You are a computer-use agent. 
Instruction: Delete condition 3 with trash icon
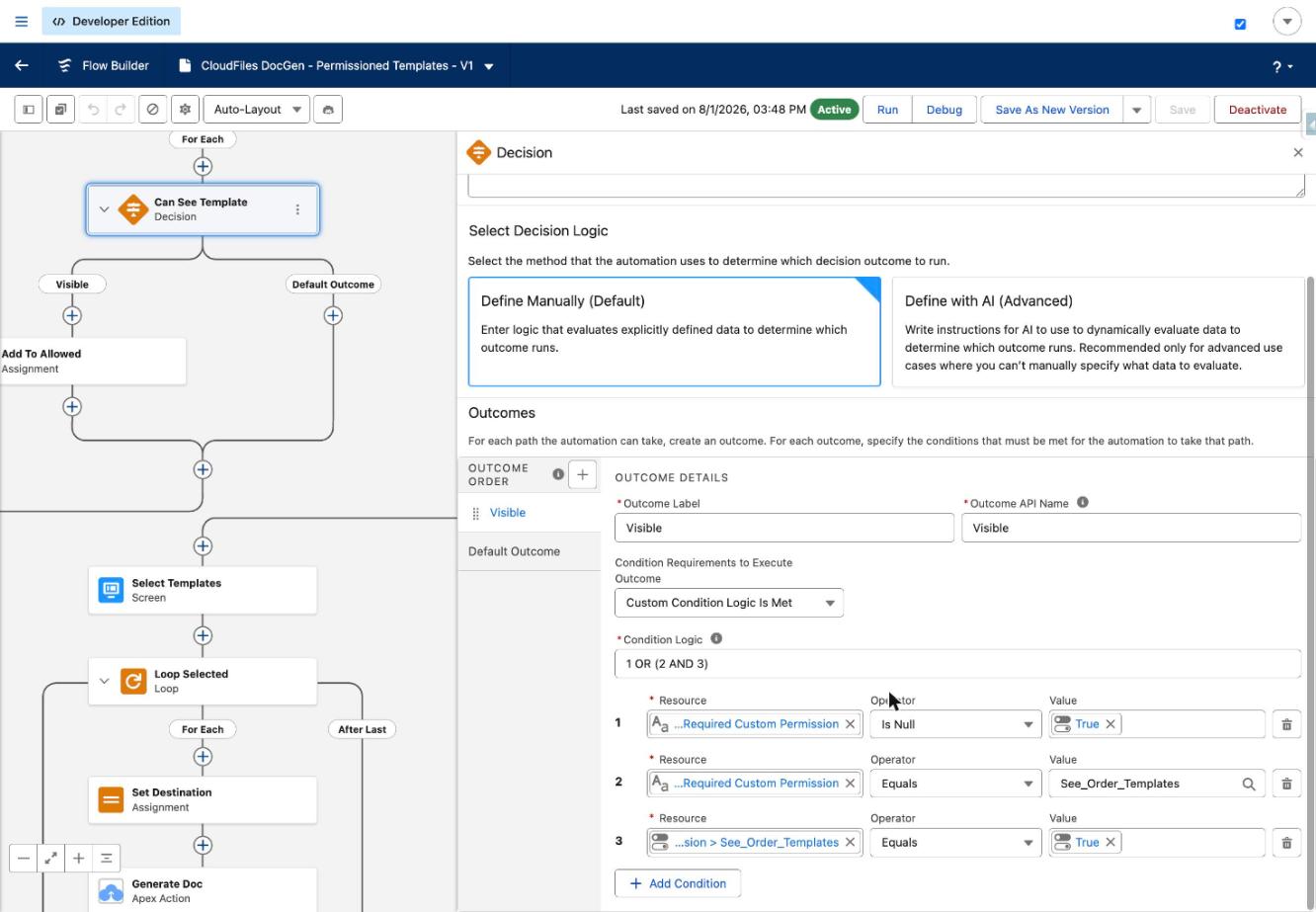(x=1286, y=843)
